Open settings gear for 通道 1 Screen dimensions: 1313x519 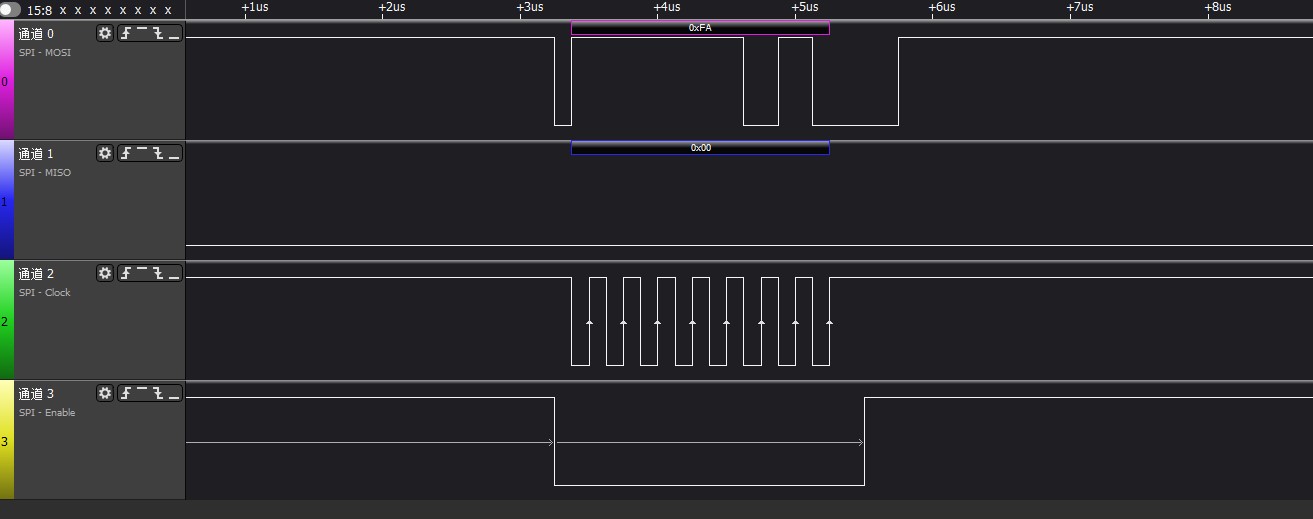(105, 153)
